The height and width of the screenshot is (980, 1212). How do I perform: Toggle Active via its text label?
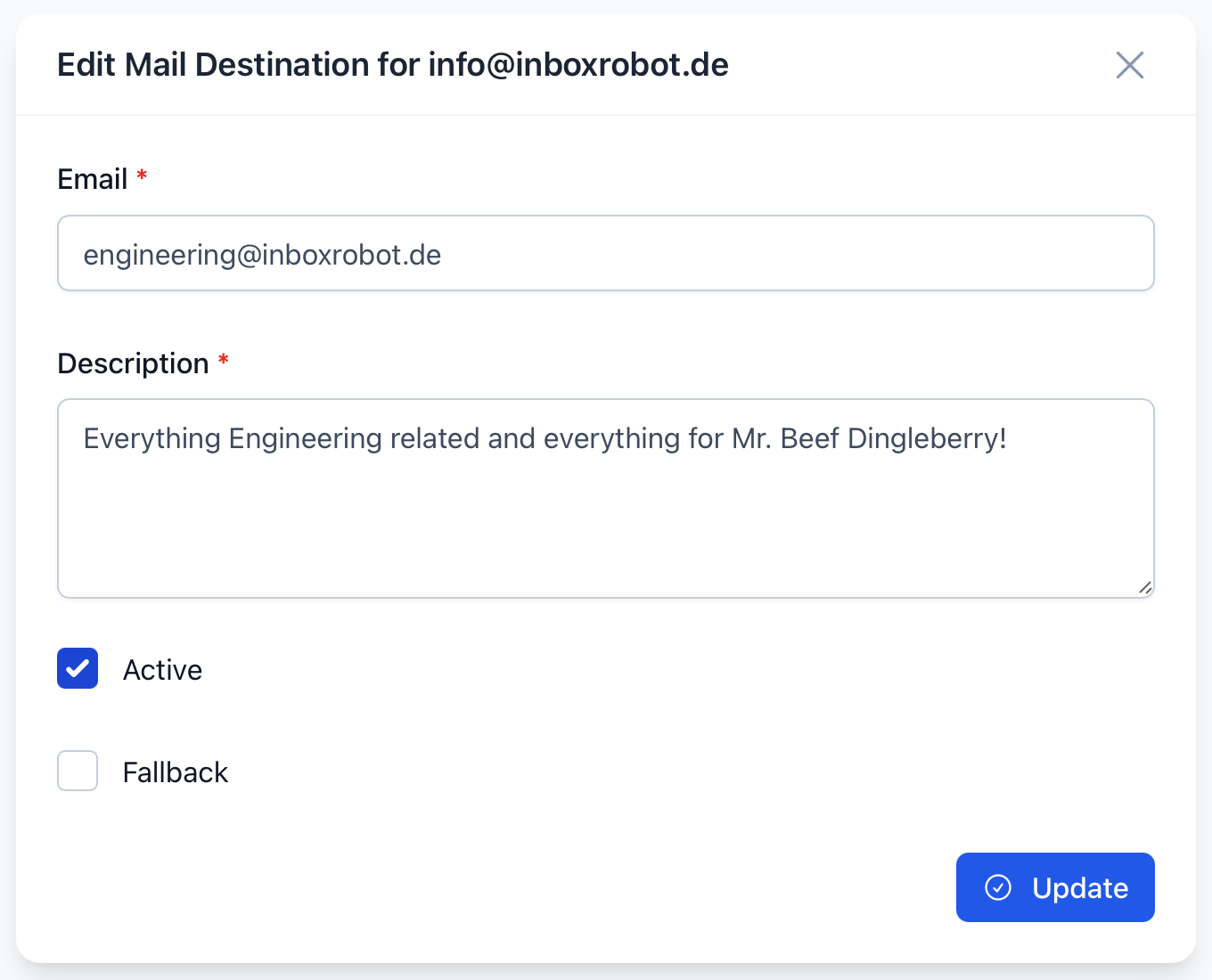pos(162,670)
